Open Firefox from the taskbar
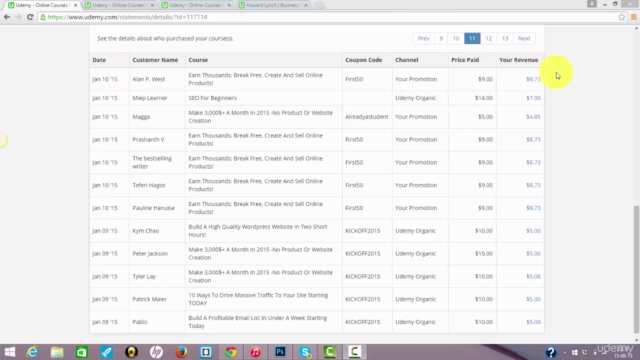640x360 pixels. pos(181,352)
